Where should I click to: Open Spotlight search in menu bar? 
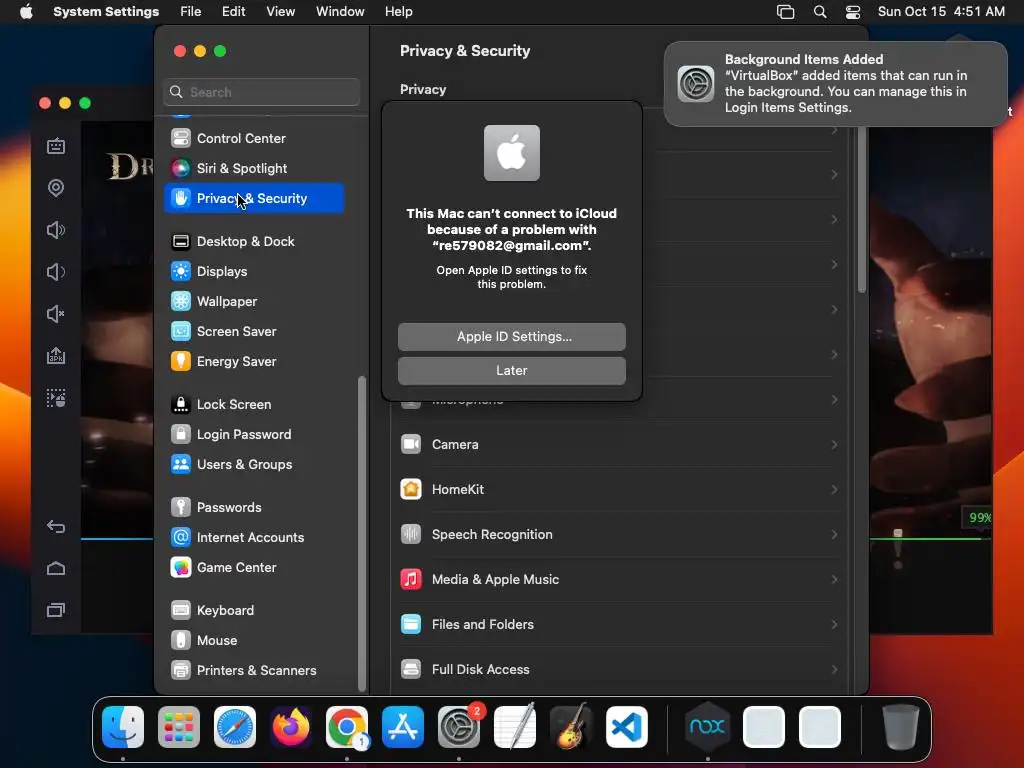[820, 12]
